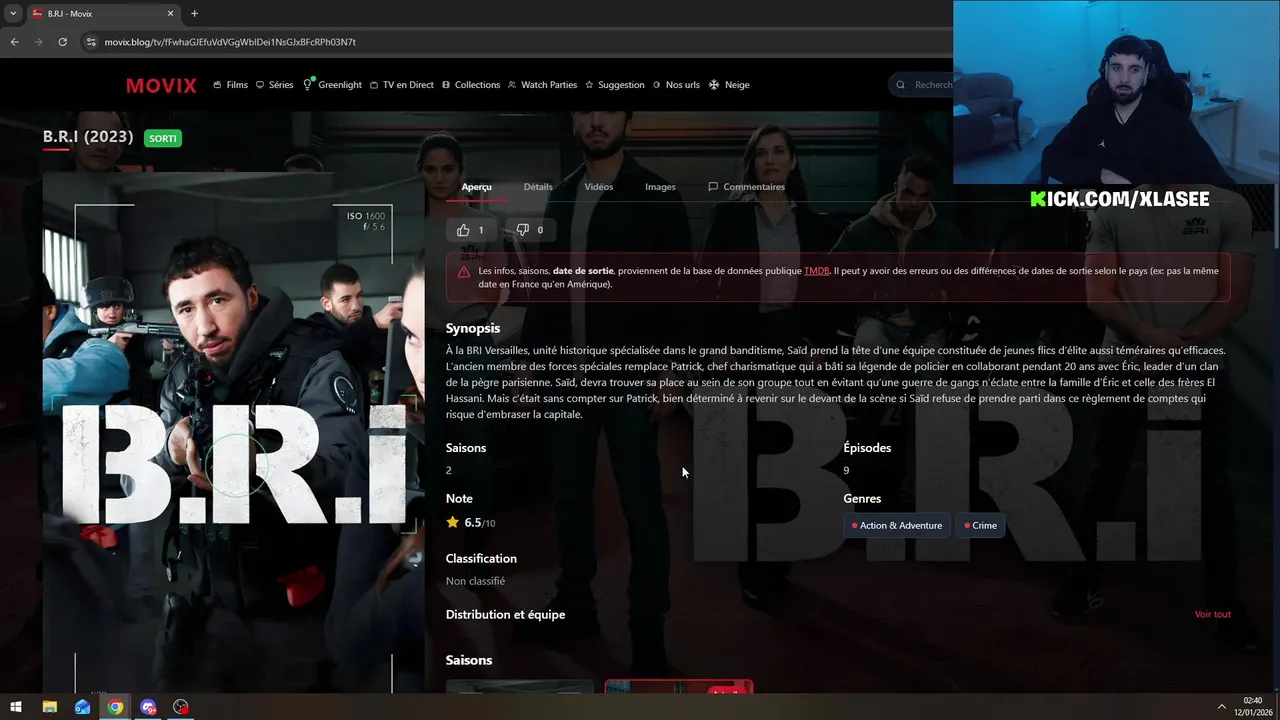Click the 6.5/10 star rating
The image size is (1280, 720).
[470, 522]
